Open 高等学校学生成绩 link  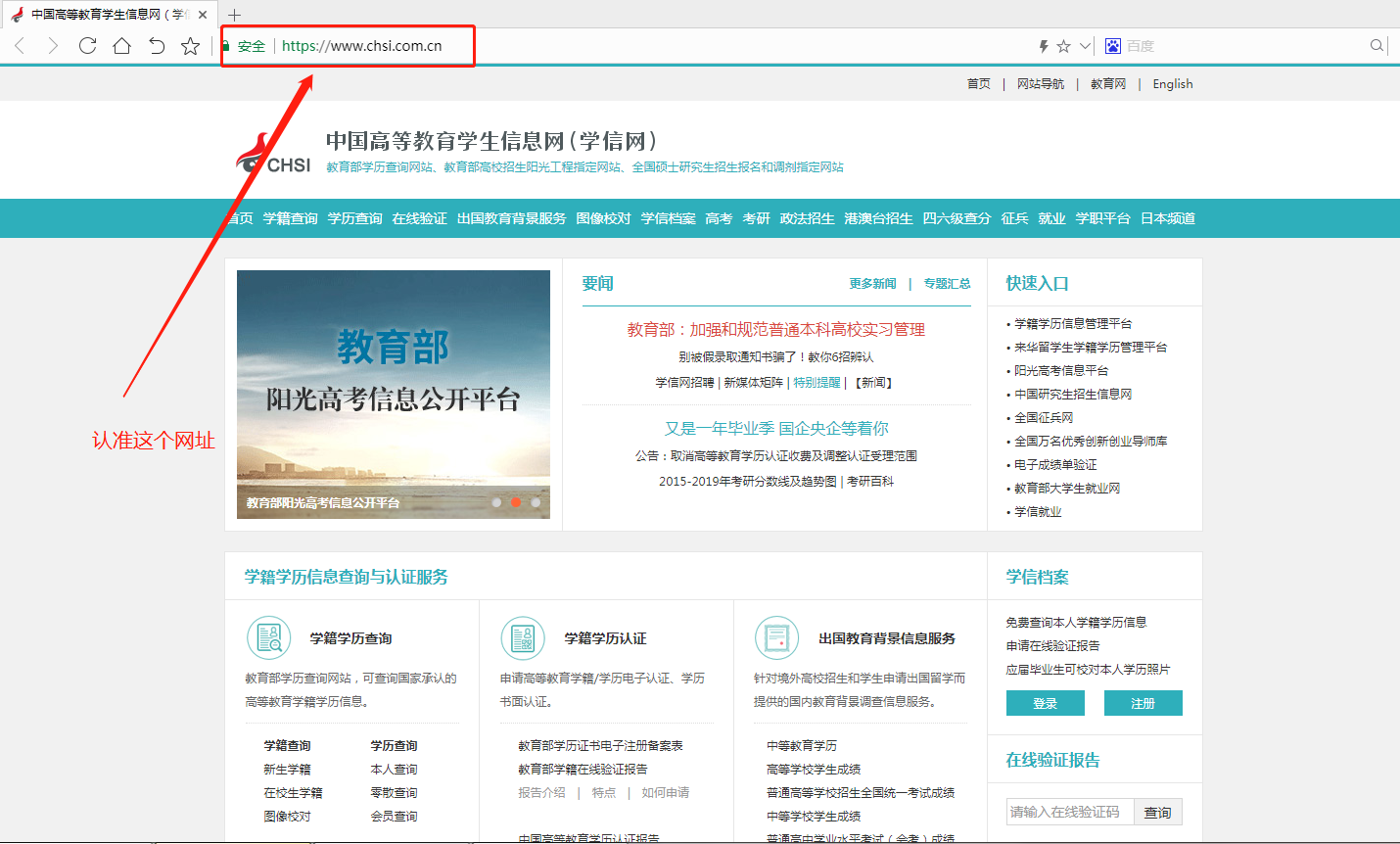point(814,770)
